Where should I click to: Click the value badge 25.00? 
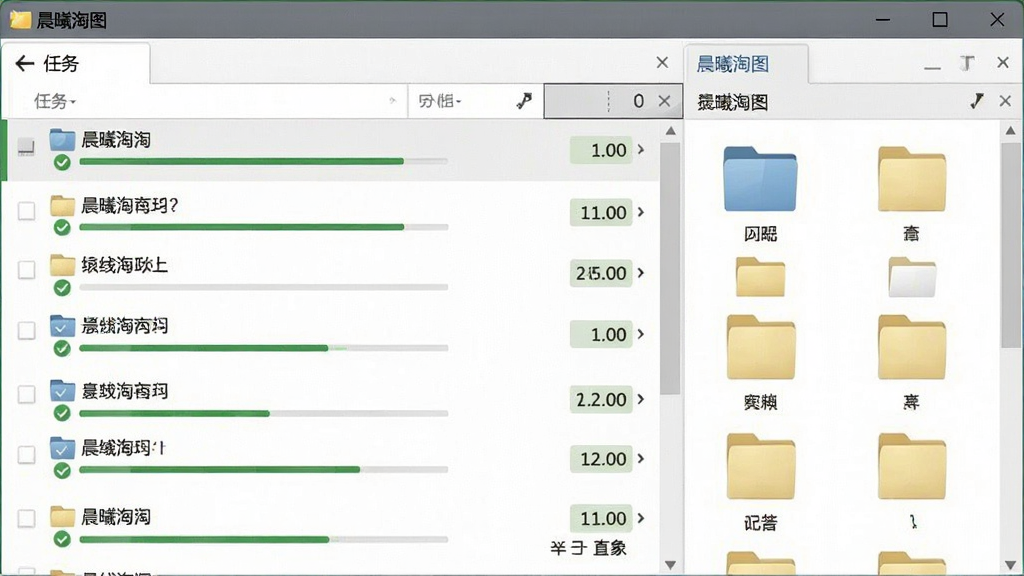[601, 273]
